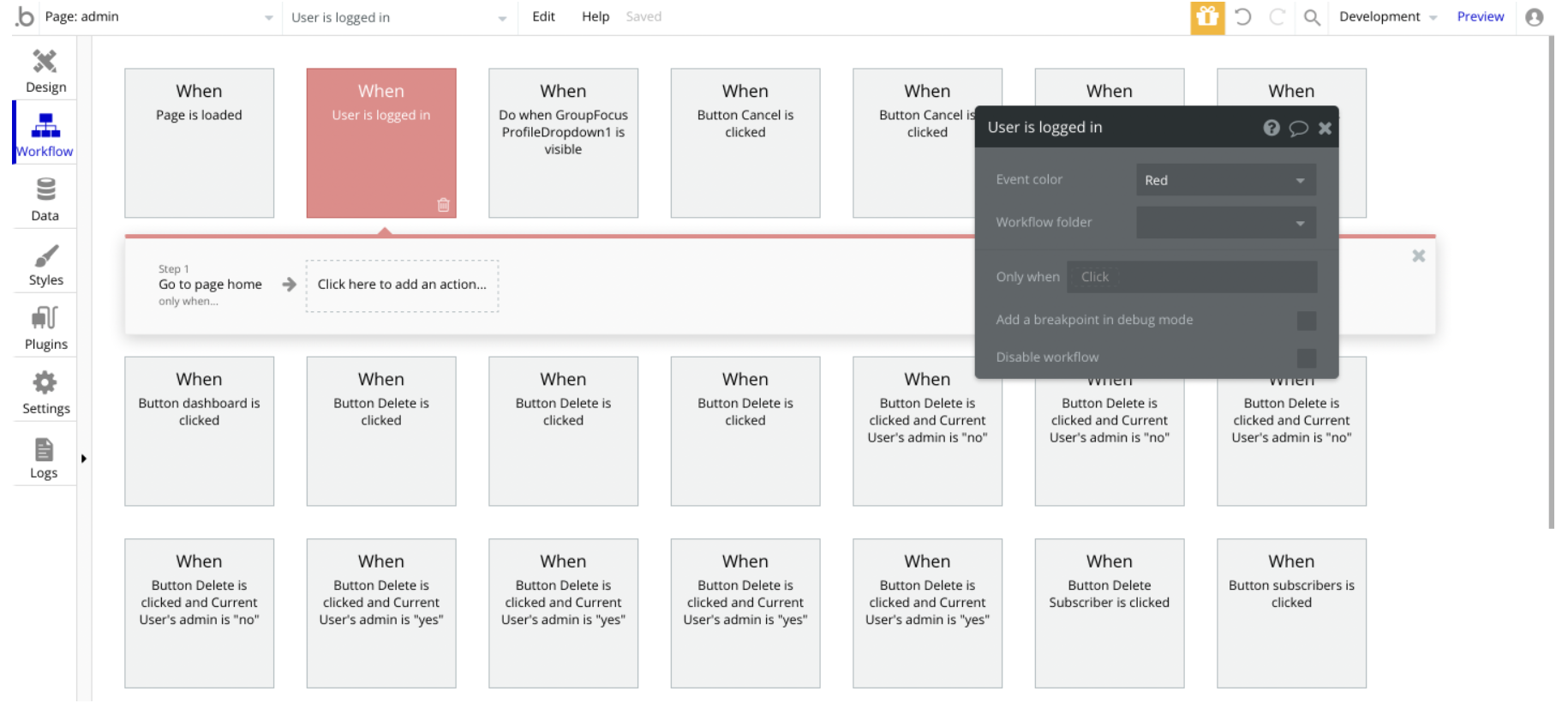Click the search magnifier icon
This screenshot has height=703, width=1568.
click(x=1312, y=17)
